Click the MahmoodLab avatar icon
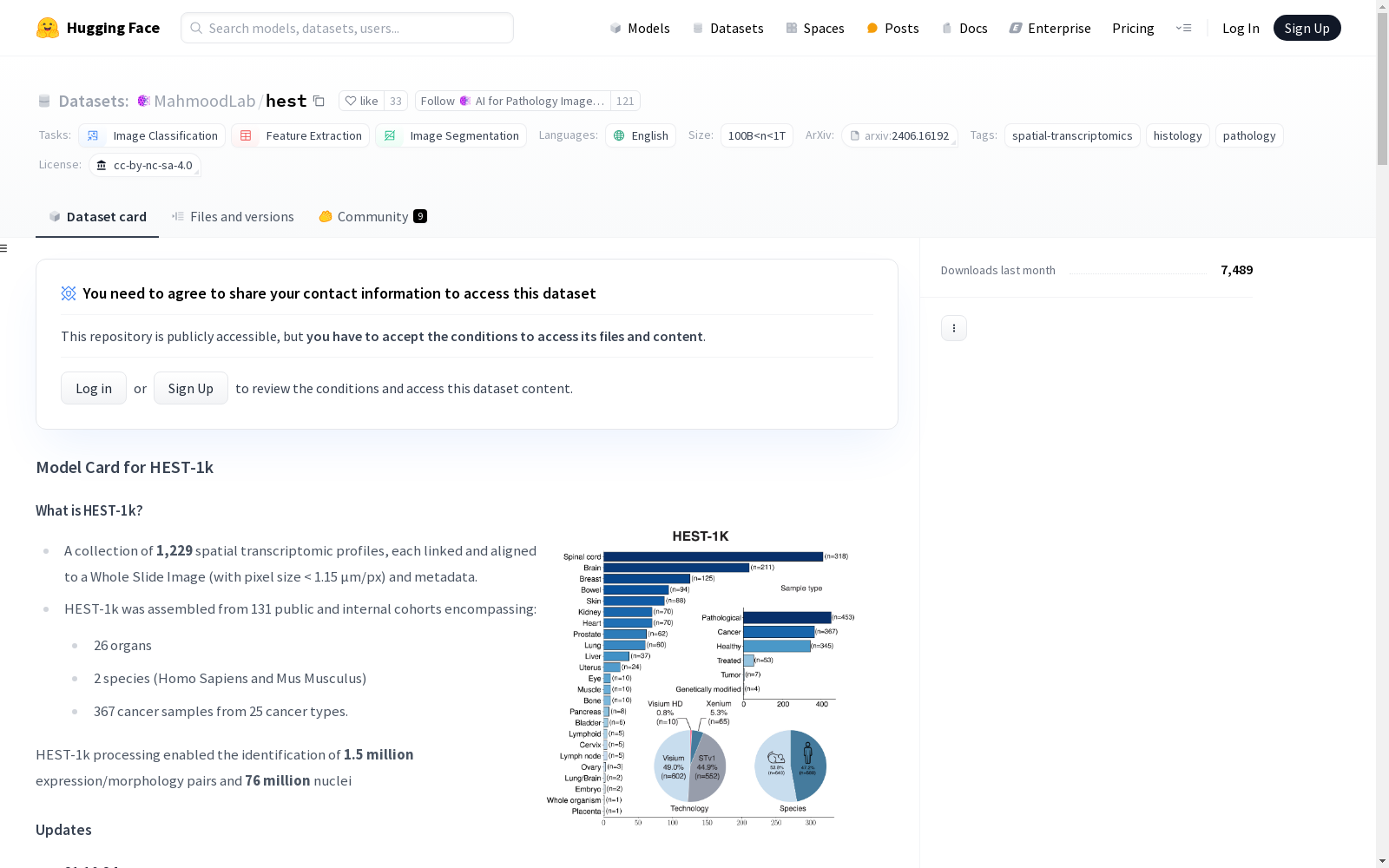Viewport: 1389px width, 868px height. click(144, 101)
